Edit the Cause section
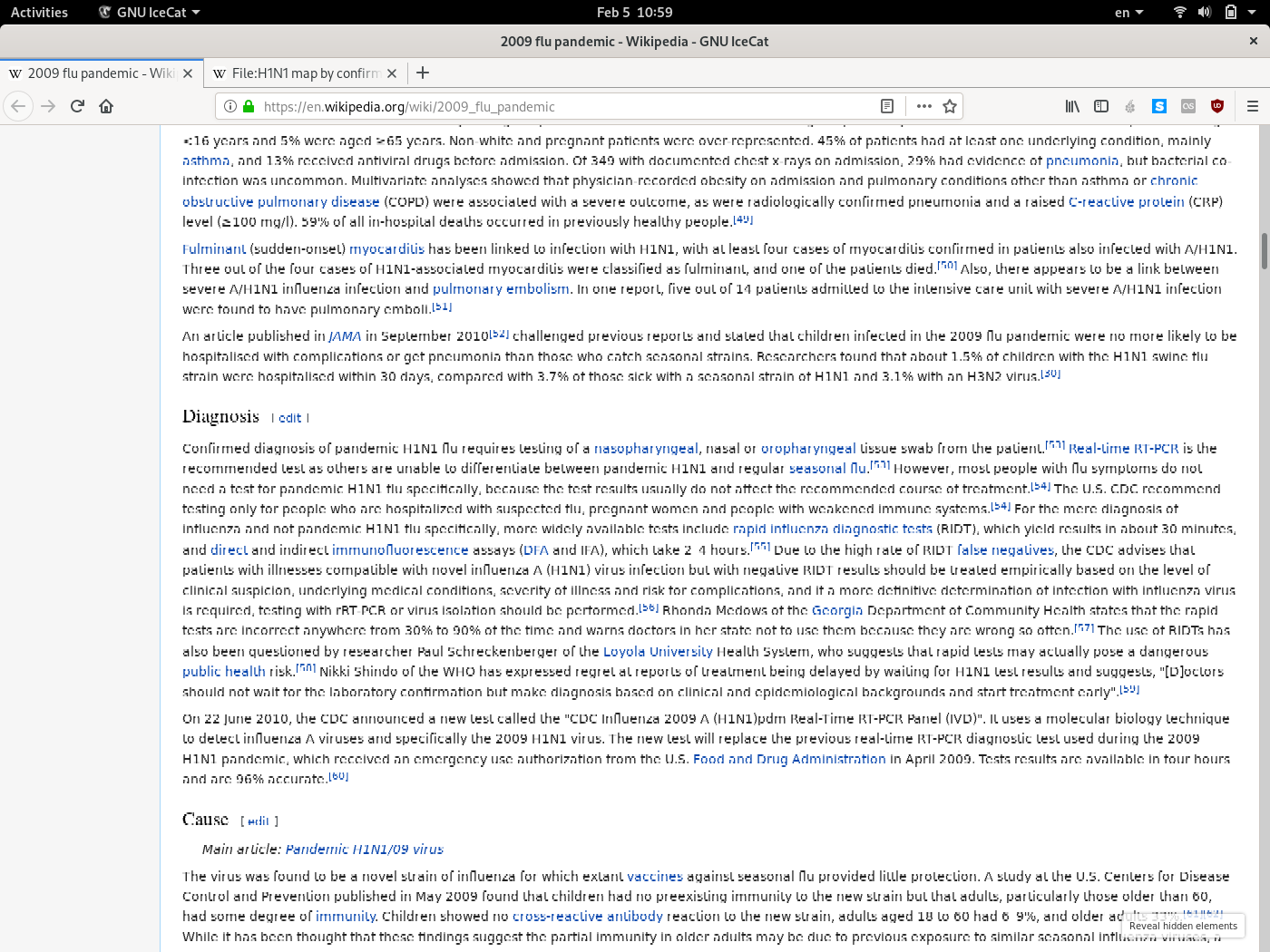Viewport: 1270px width, 952px height. pos(259,821)
